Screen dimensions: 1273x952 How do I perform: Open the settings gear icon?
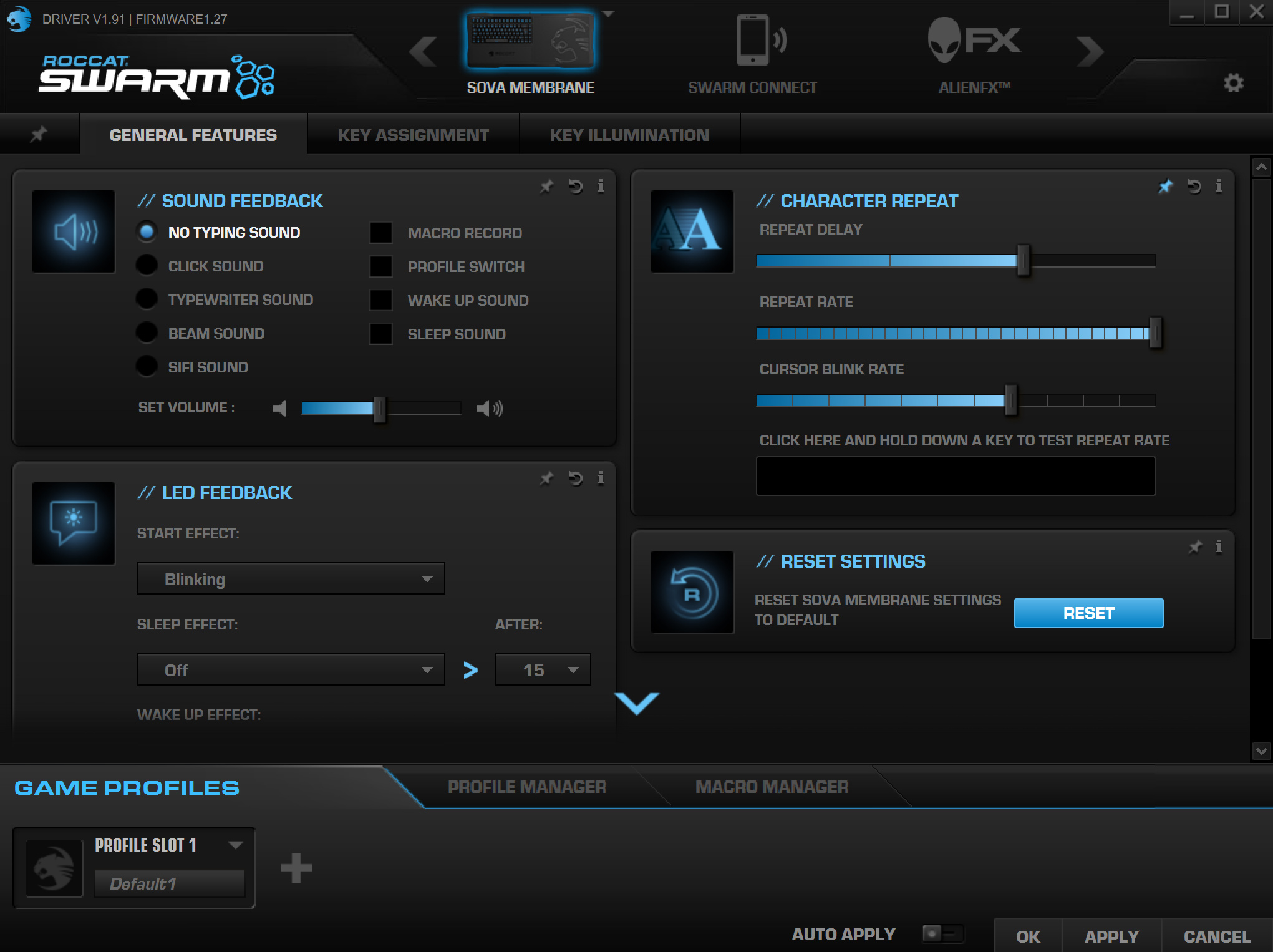1232,83
